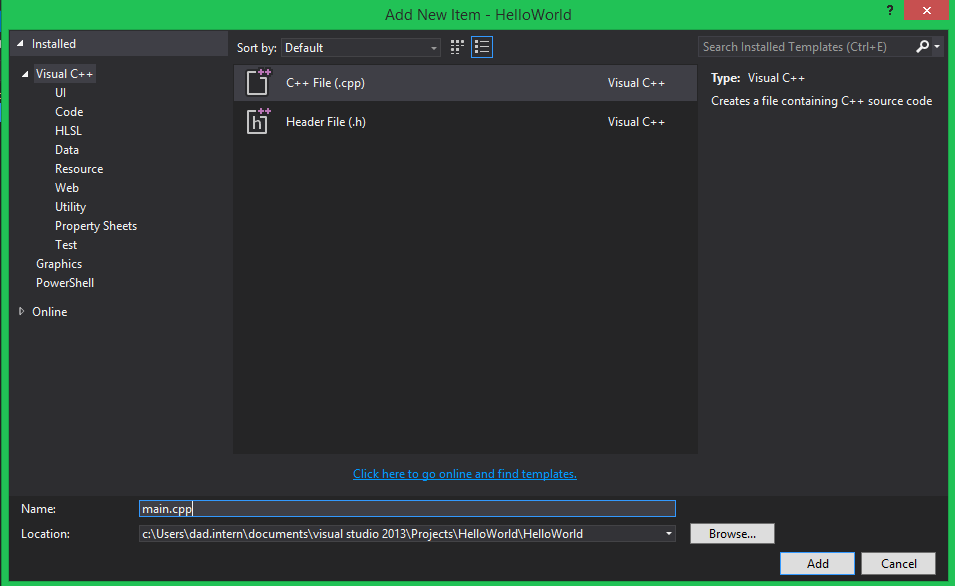Open the search options dropdown arrow

click(x=937, y=46)
